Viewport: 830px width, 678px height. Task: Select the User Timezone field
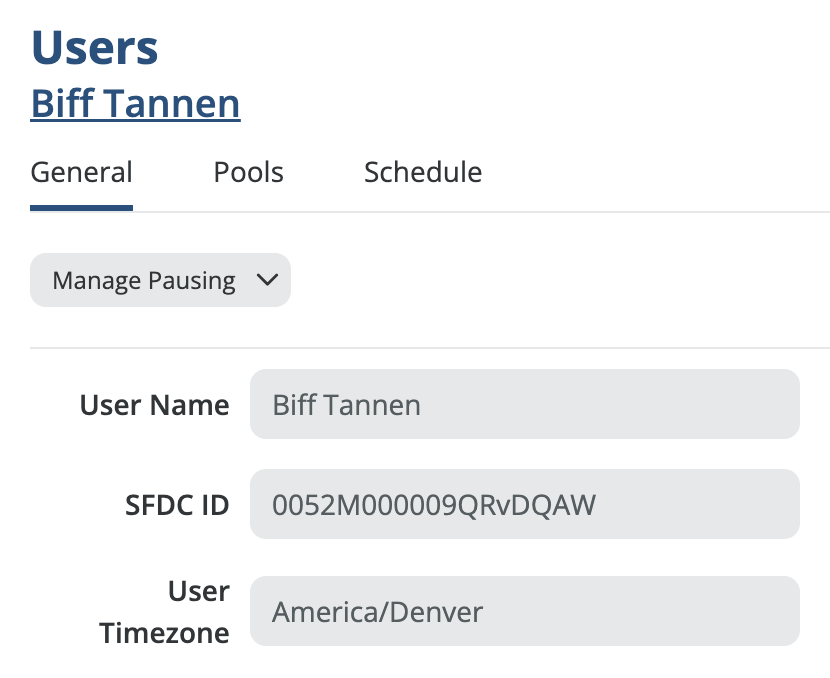pyautogui.click(x=524, y=611)
